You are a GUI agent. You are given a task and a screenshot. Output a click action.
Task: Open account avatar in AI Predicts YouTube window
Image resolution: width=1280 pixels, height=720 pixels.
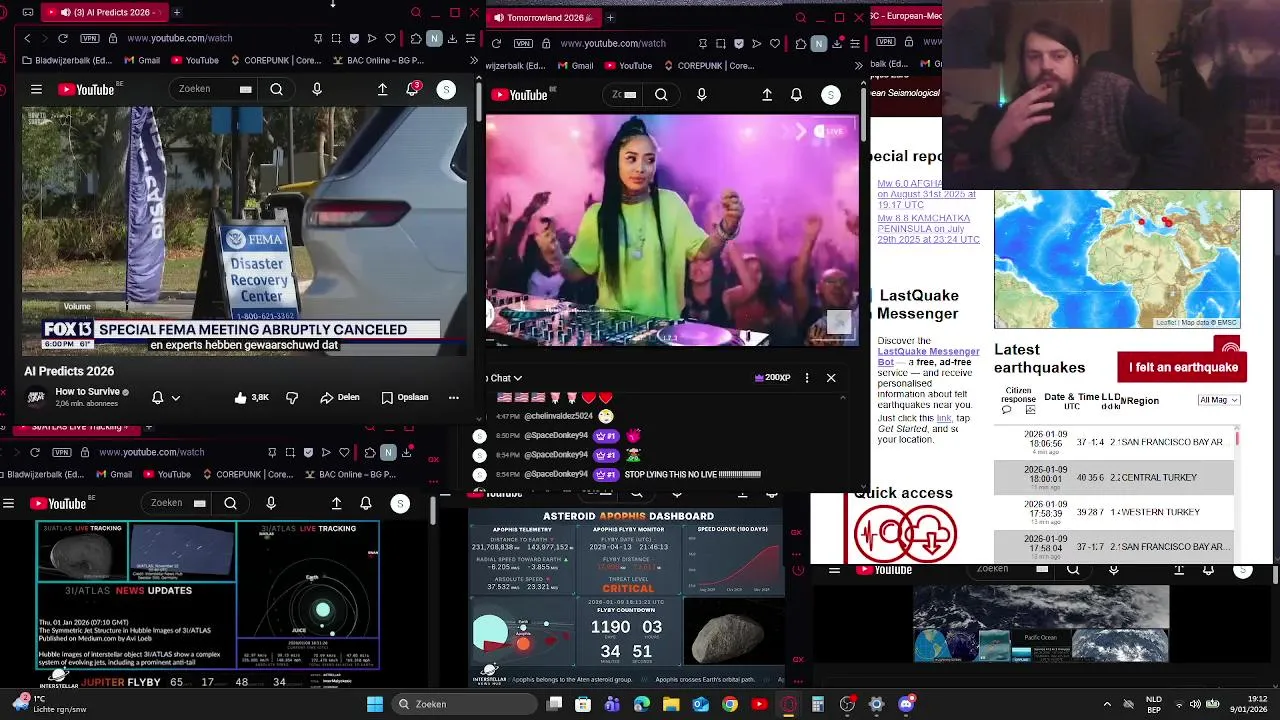click(446, 89)
